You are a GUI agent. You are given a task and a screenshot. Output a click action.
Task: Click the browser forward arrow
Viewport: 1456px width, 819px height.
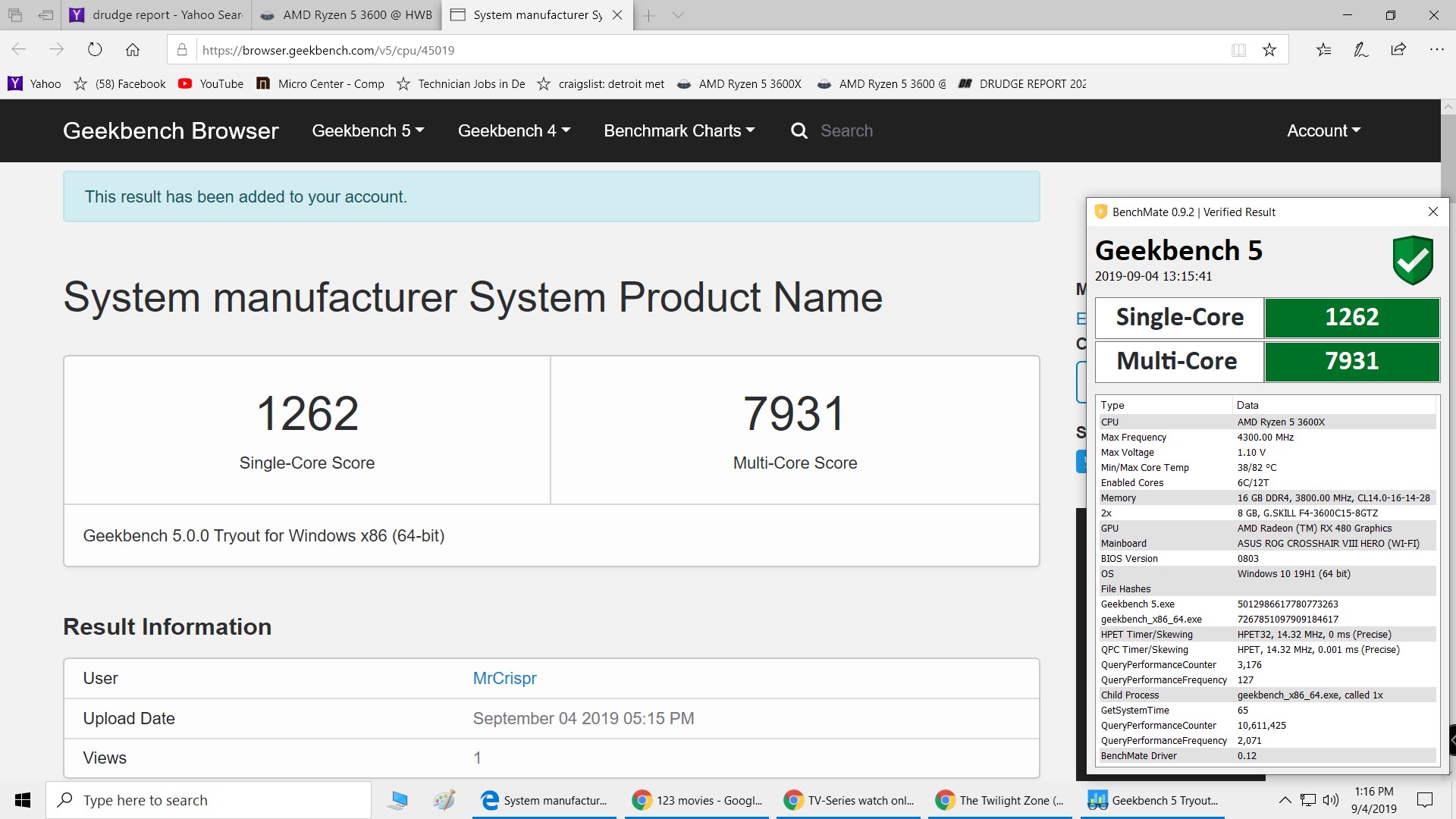57,50
